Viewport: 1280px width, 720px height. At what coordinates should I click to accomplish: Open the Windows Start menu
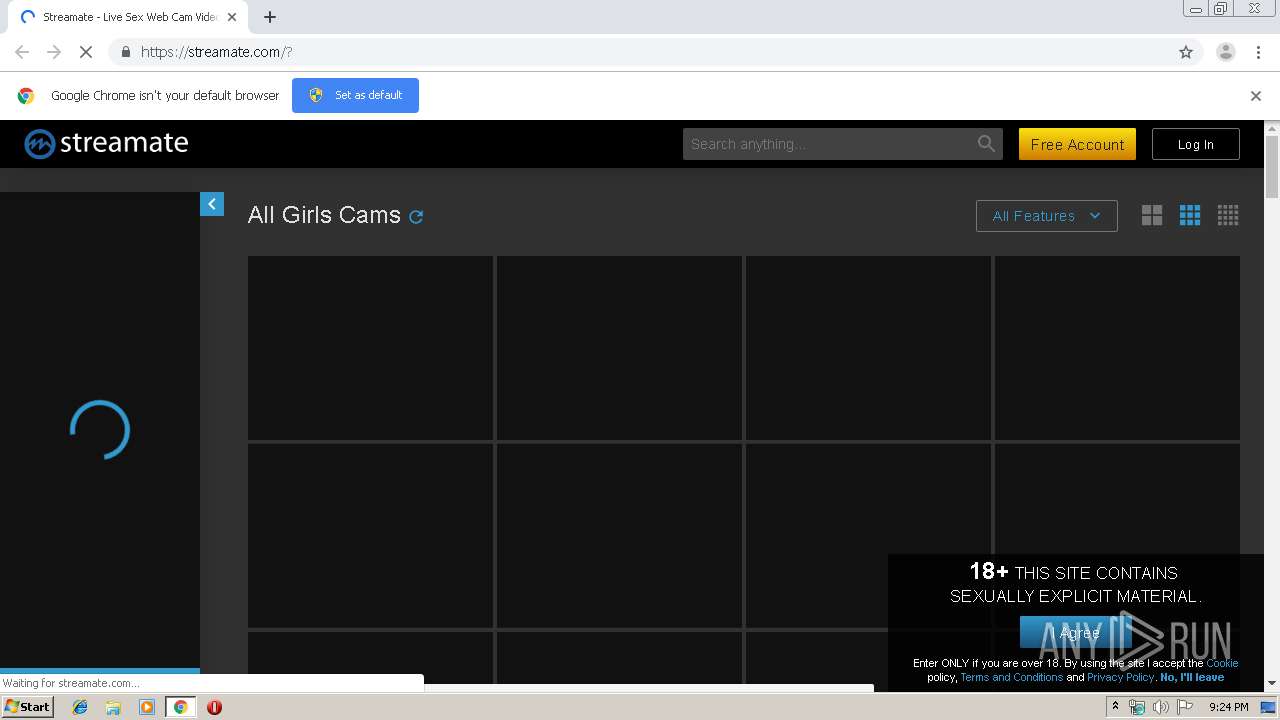click(x=27, y=707)
